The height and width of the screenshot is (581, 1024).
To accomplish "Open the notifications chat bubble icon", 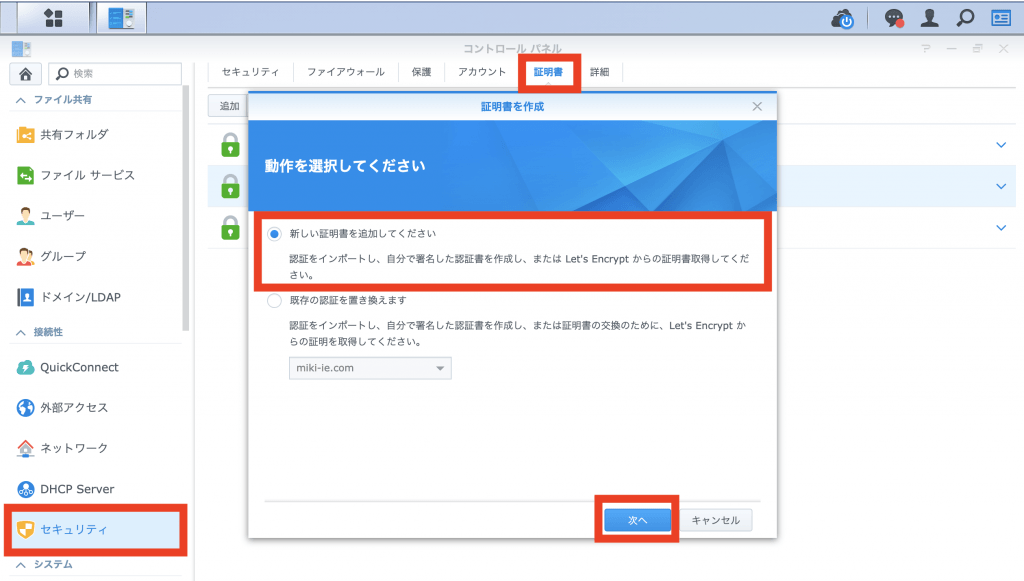I will point(895,18).
